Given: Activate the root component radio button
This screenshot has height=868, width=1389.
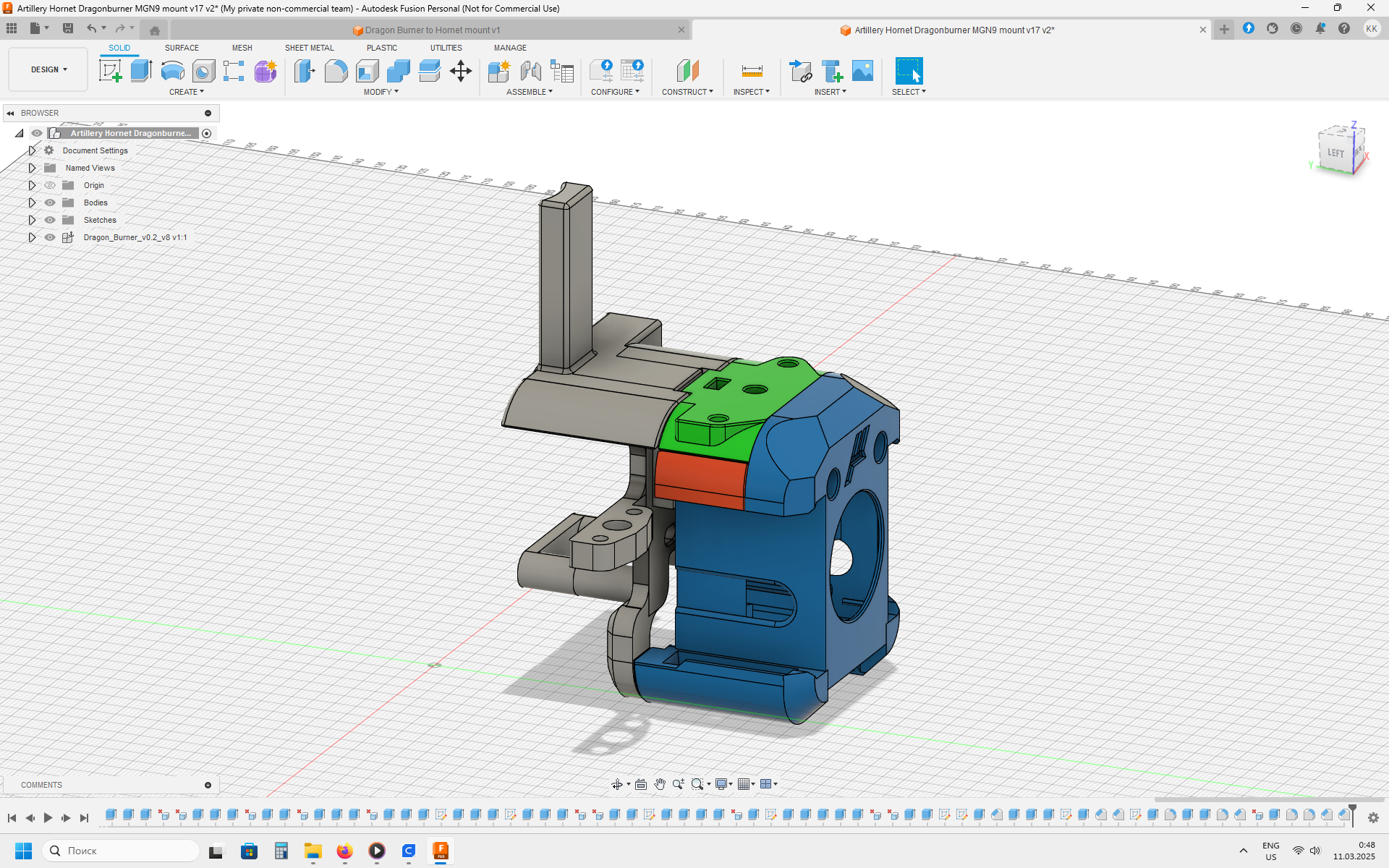Looking at the screenshot, I should [x=207, y=133].
